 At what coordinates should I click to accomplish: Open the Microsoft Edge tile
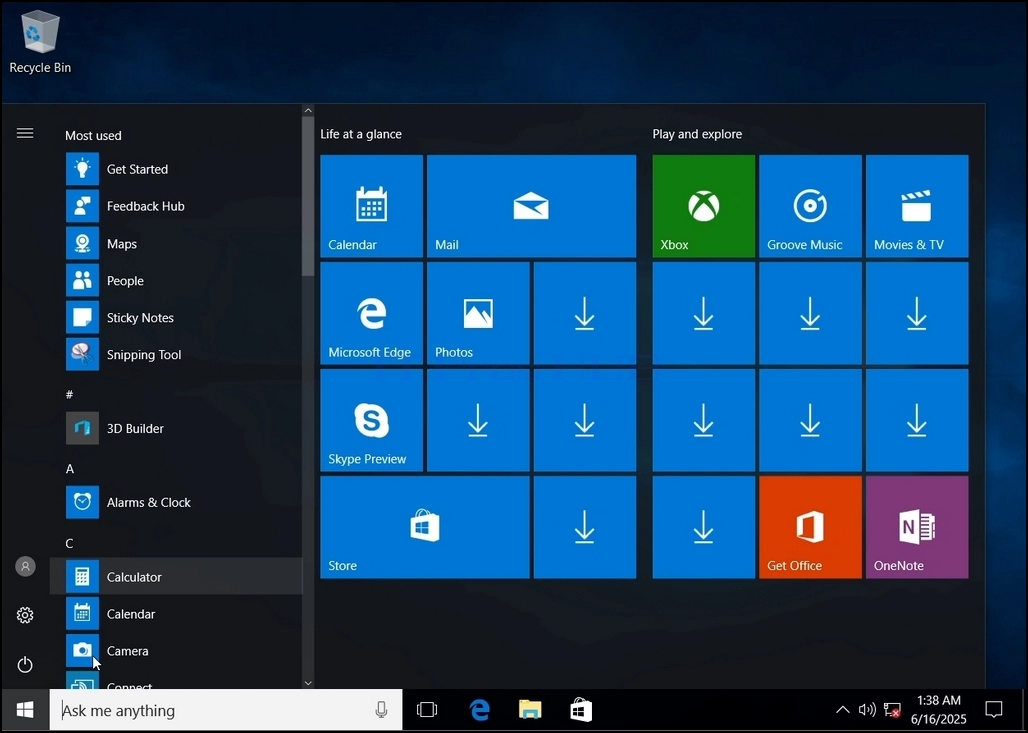[x=372, y=313]
